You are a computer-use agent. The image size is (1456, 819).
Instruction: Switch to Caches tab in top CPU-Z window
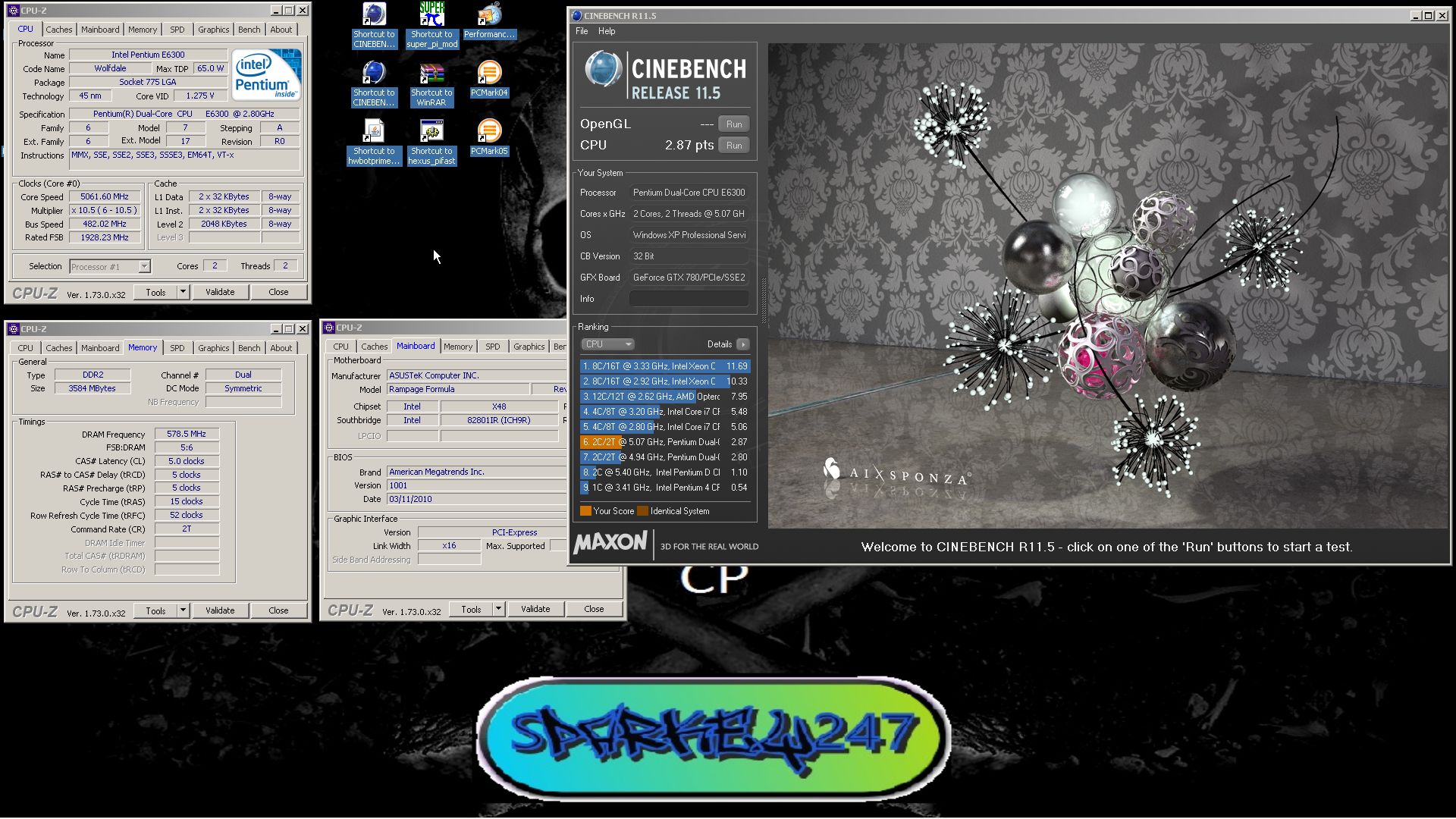pyautogui.click(x=58, y=30)
